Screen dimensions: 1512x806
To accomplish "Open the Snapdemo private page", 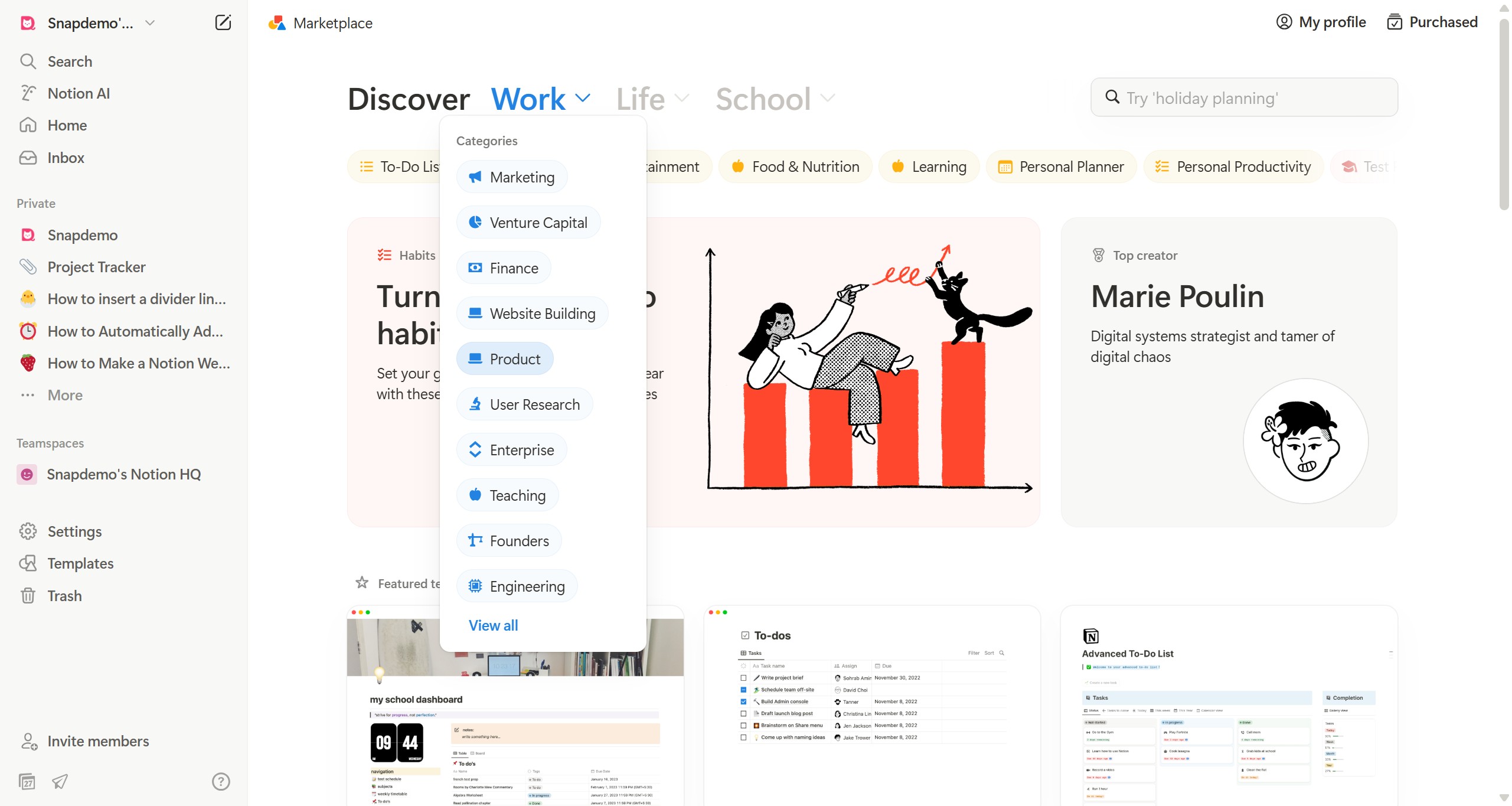I will tap(124, 235).
